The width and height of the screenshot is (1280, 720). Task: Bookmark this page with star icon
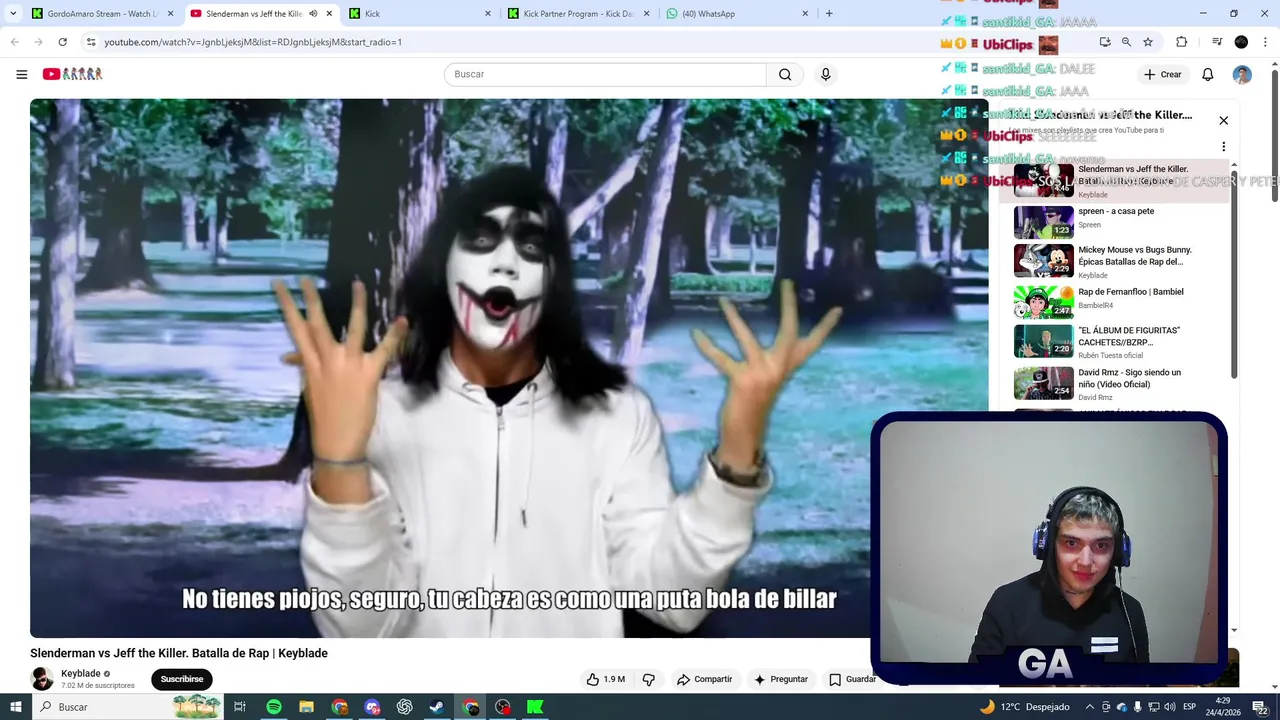(x=1148, y=42)
